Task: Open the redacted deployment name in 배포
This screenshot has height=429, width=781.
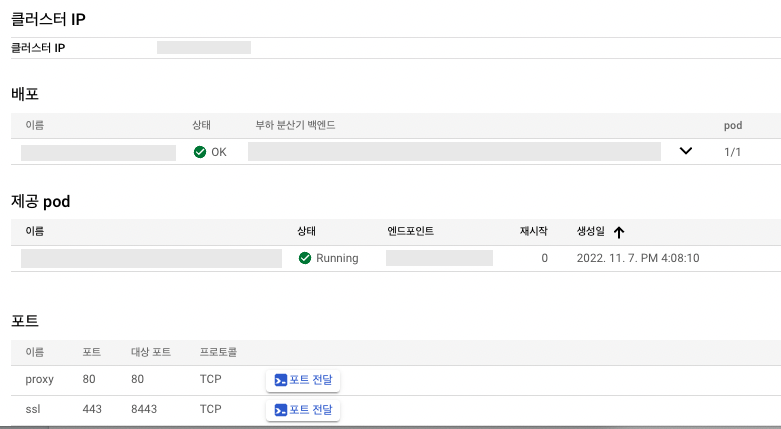Action: tap(98, 152)
